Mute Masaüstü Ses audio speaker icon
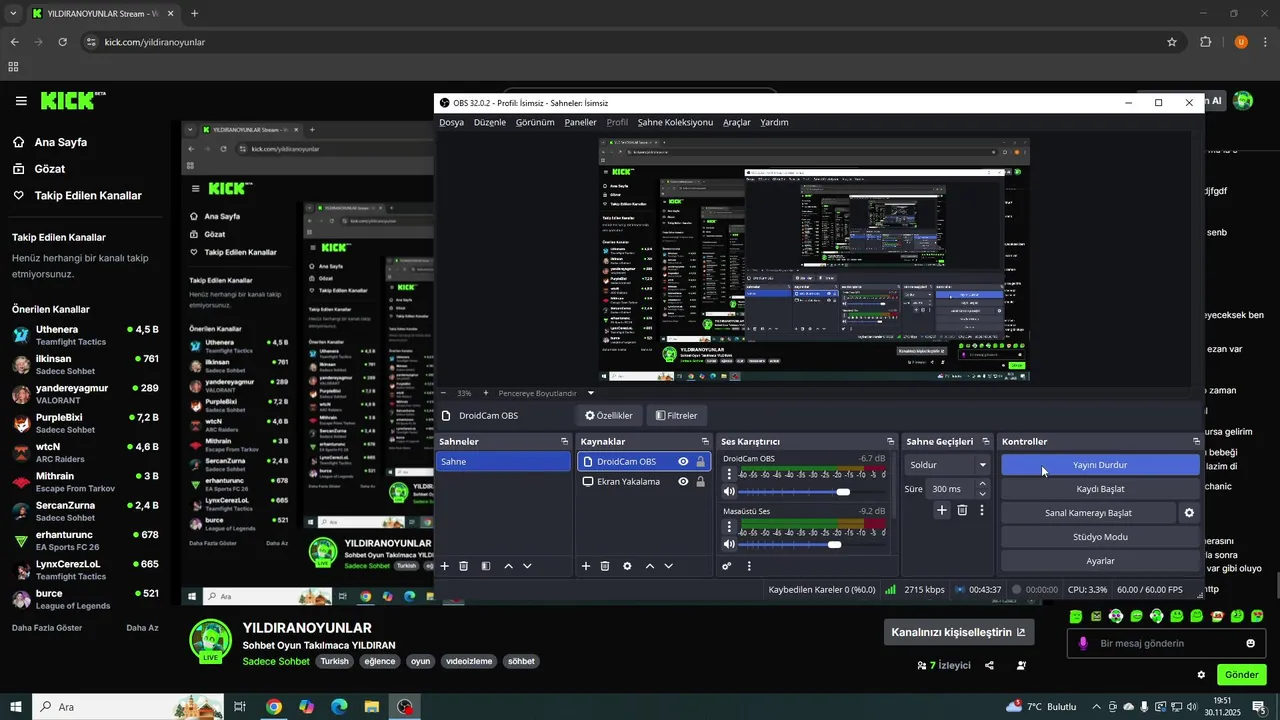This screenshot has height=720, width=1280. (729, 544)
